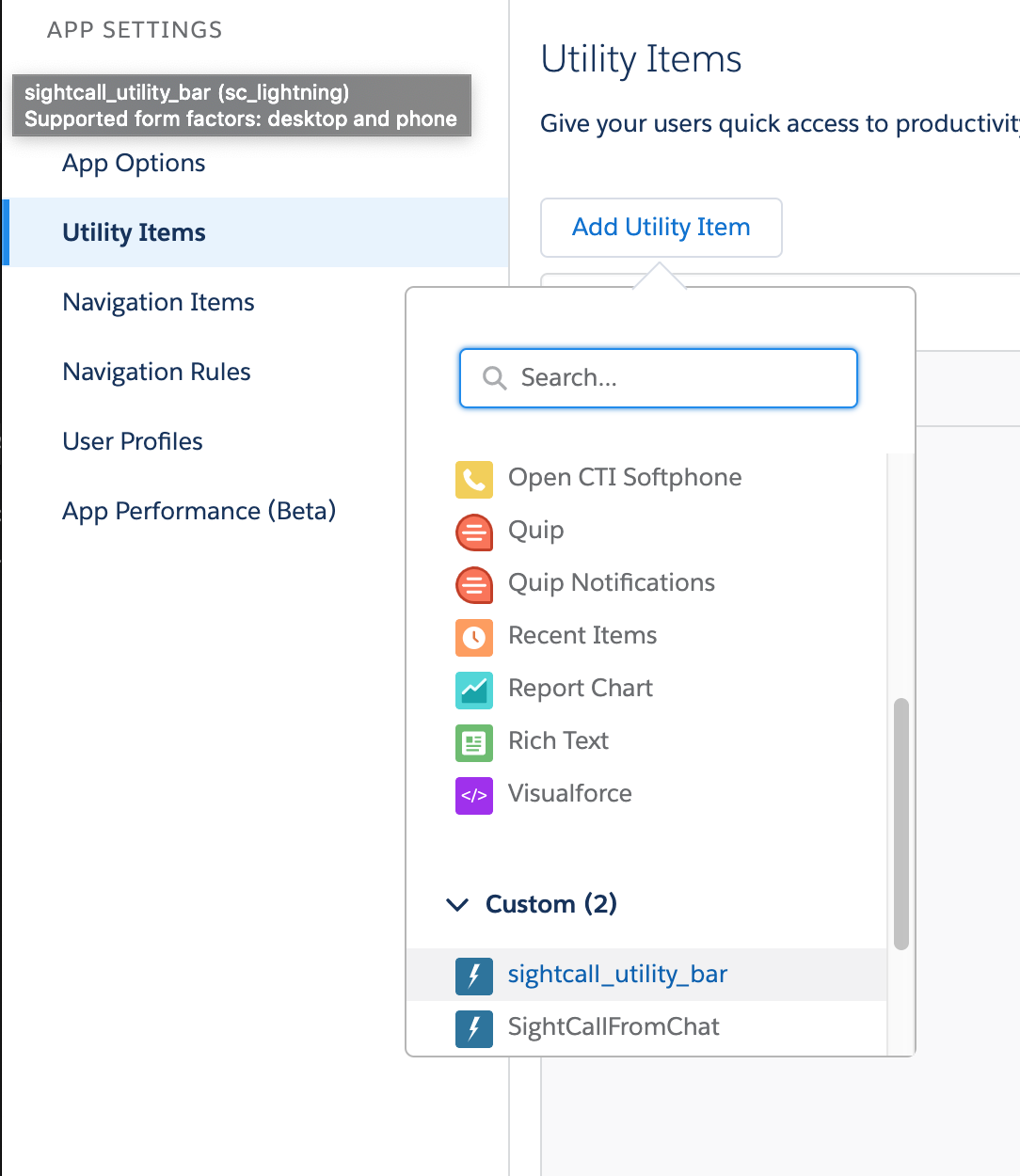Choose the Quip utility item

[x=536, y=531]
